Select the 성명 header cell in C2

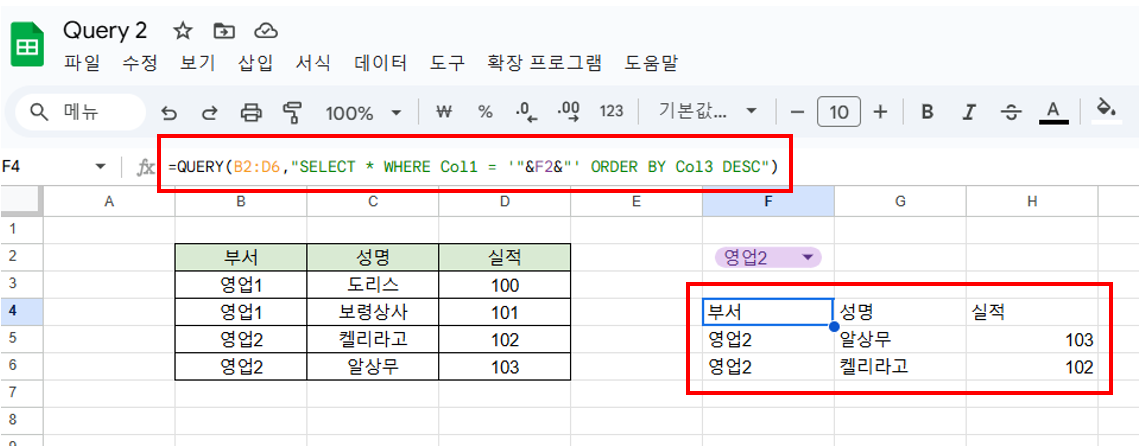pyautogui.click(x=372, y=257)
